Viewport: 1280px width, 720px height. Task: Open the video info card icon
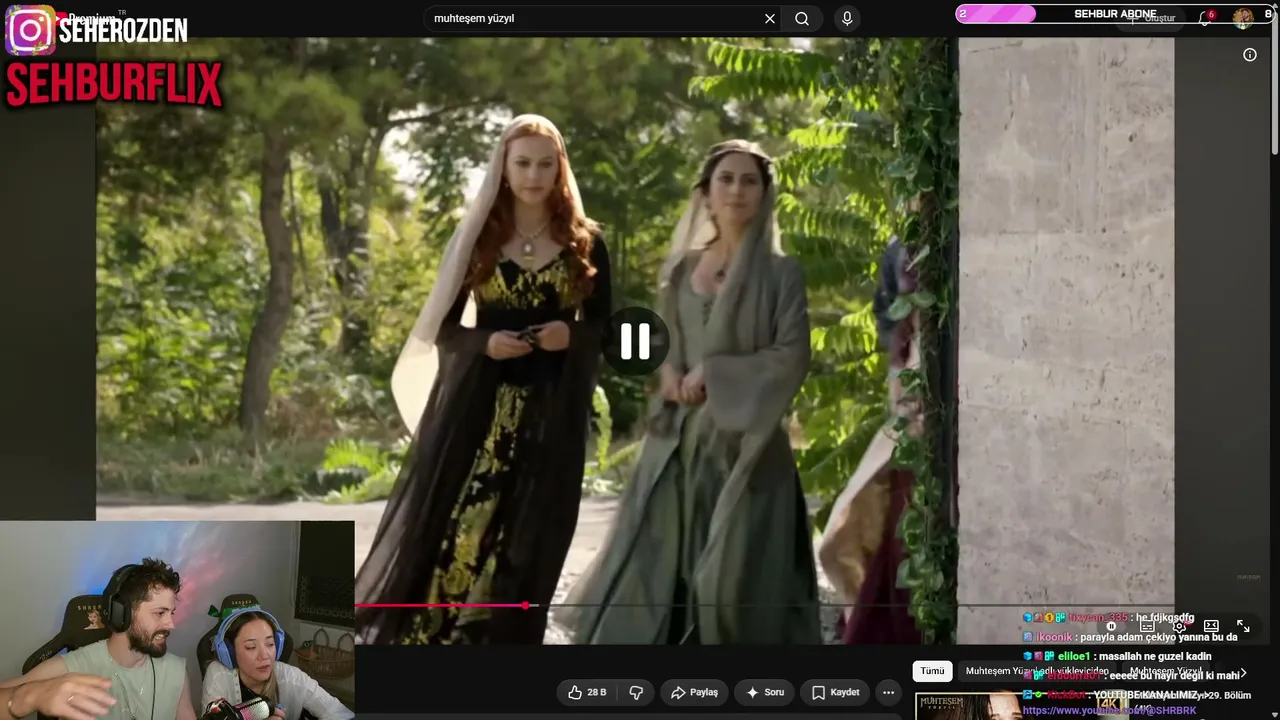pyautogui.click(x=1250, y=55)
